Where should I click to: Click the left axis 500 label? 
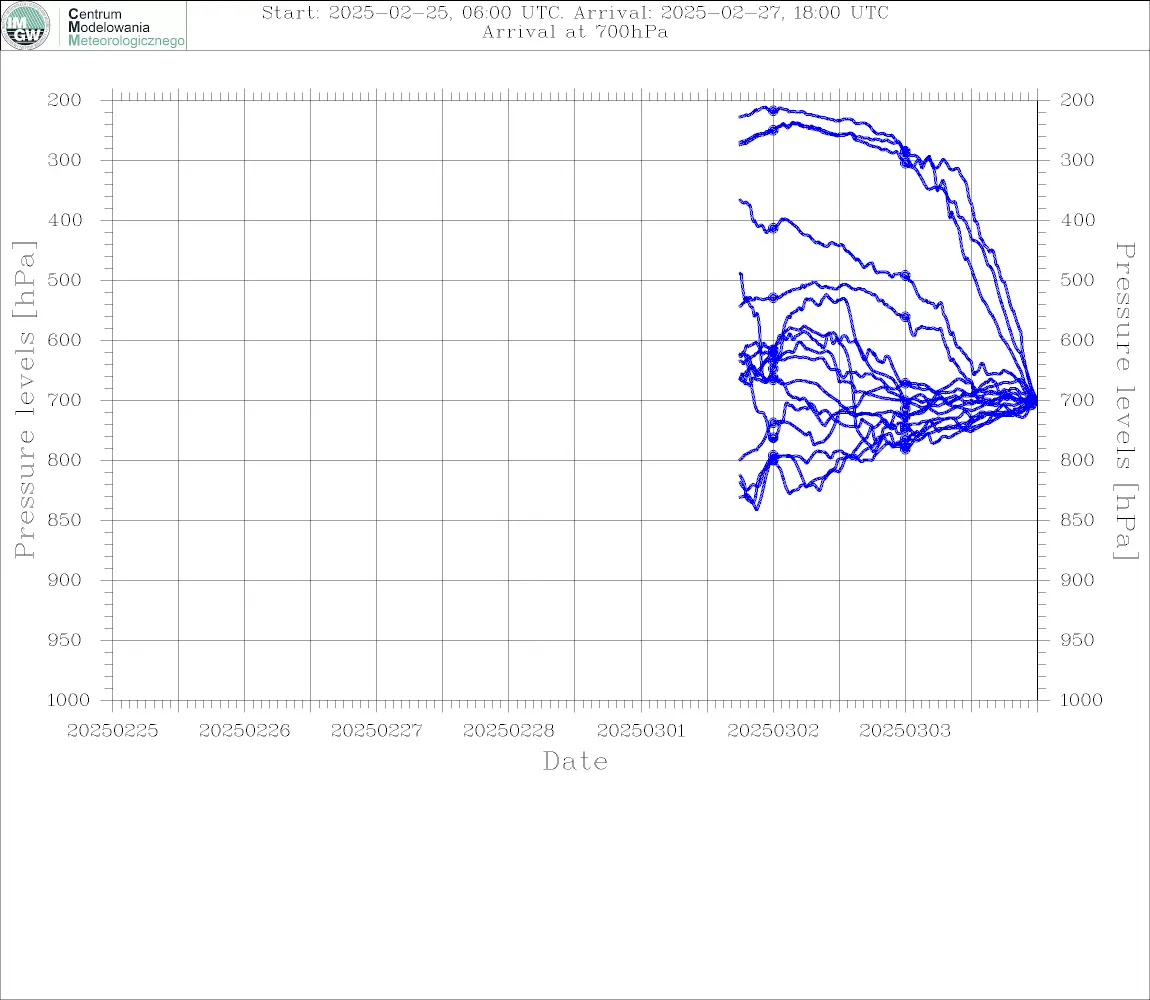[x=65, y=280]
